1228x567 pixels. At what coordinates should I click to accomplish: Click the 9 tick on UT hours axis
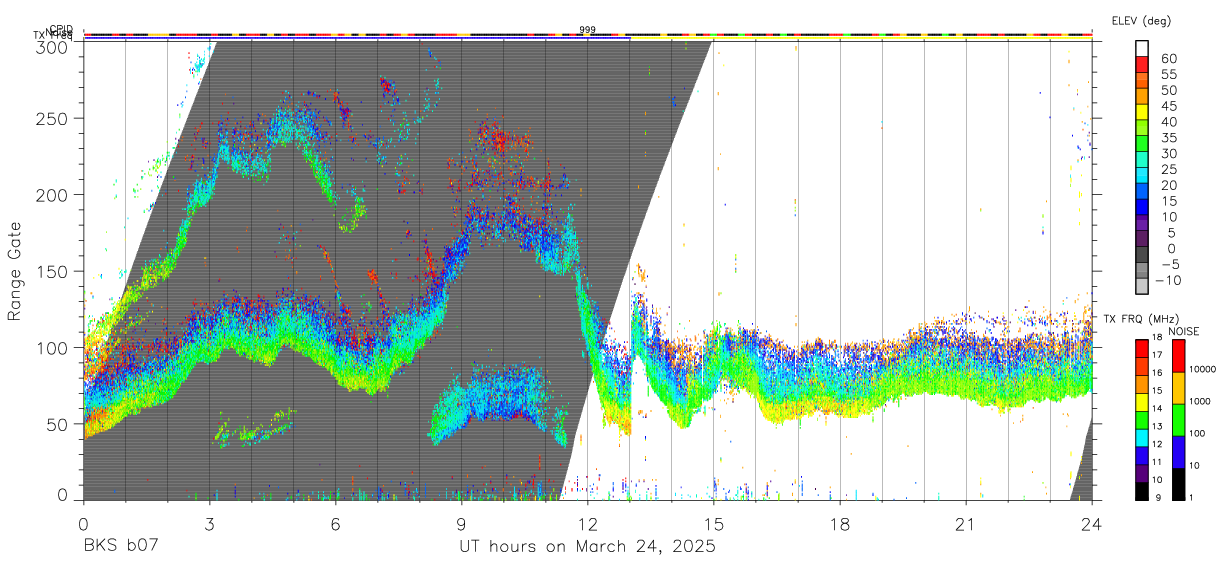pos(462,524)
